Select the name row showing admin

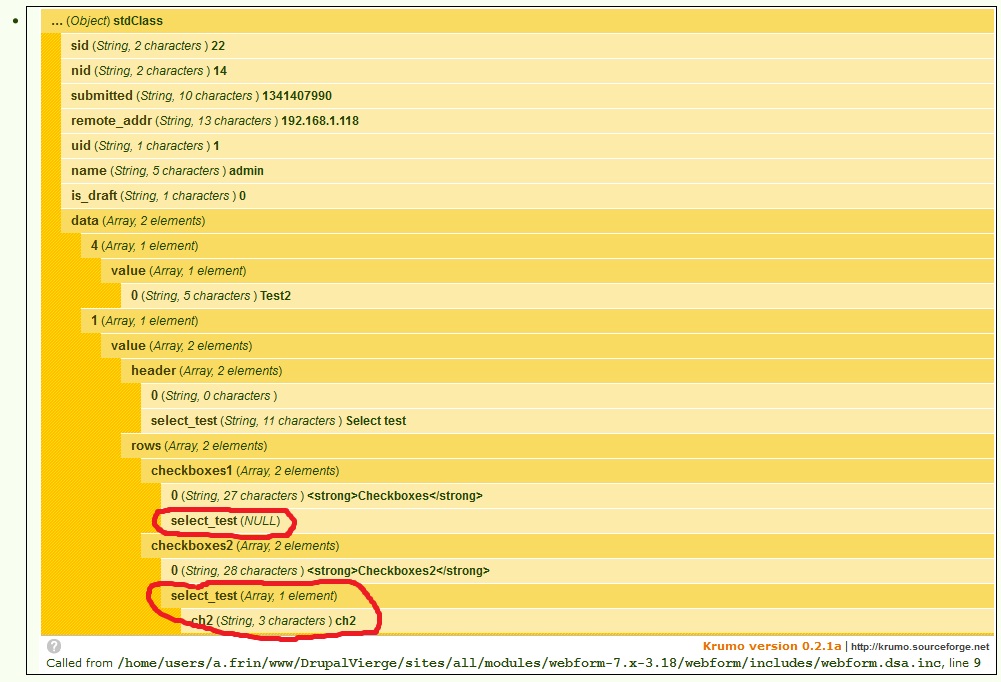pos(528,170)
